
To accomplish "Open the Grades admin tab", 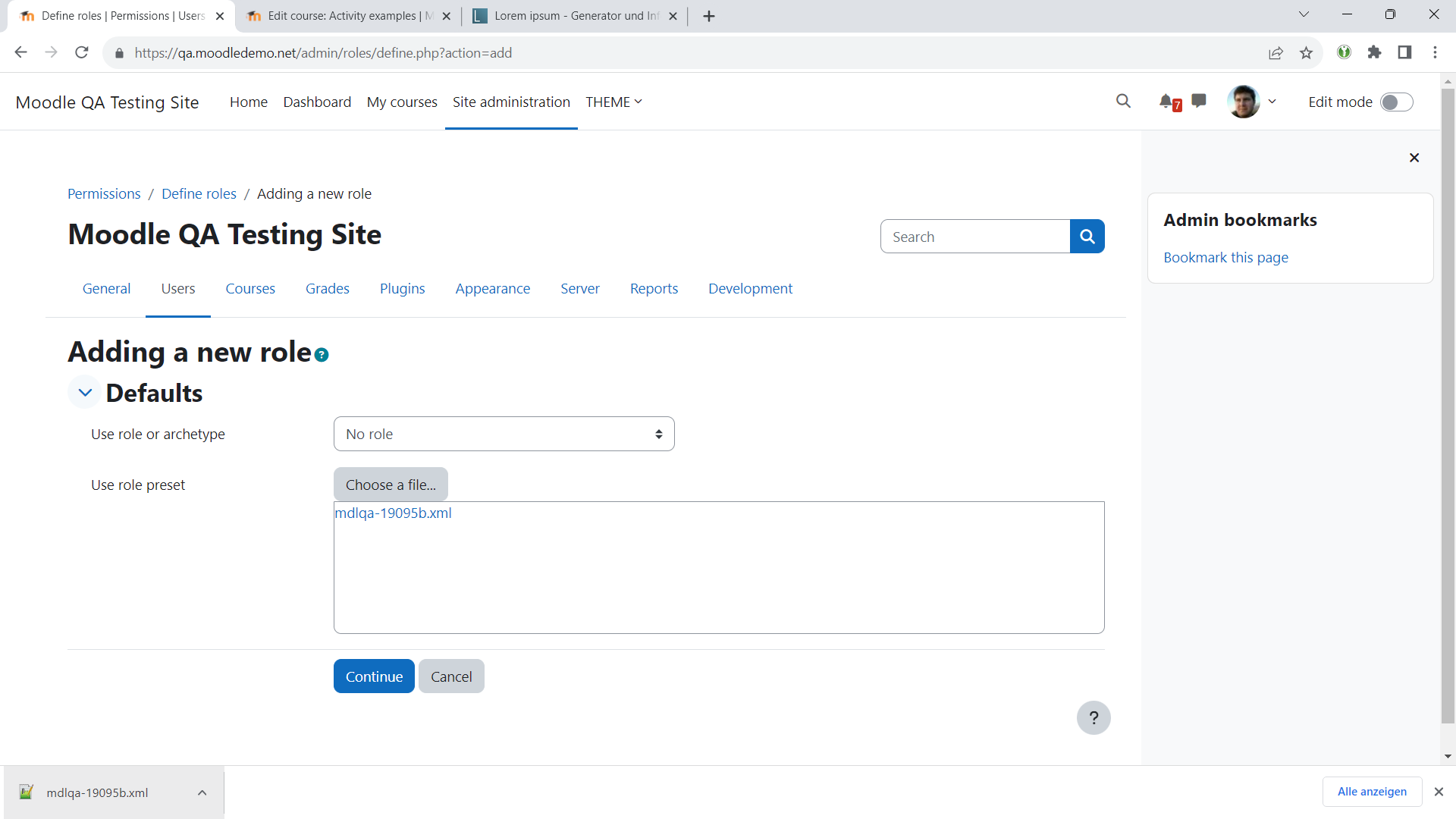I will [x=328, y=288].
